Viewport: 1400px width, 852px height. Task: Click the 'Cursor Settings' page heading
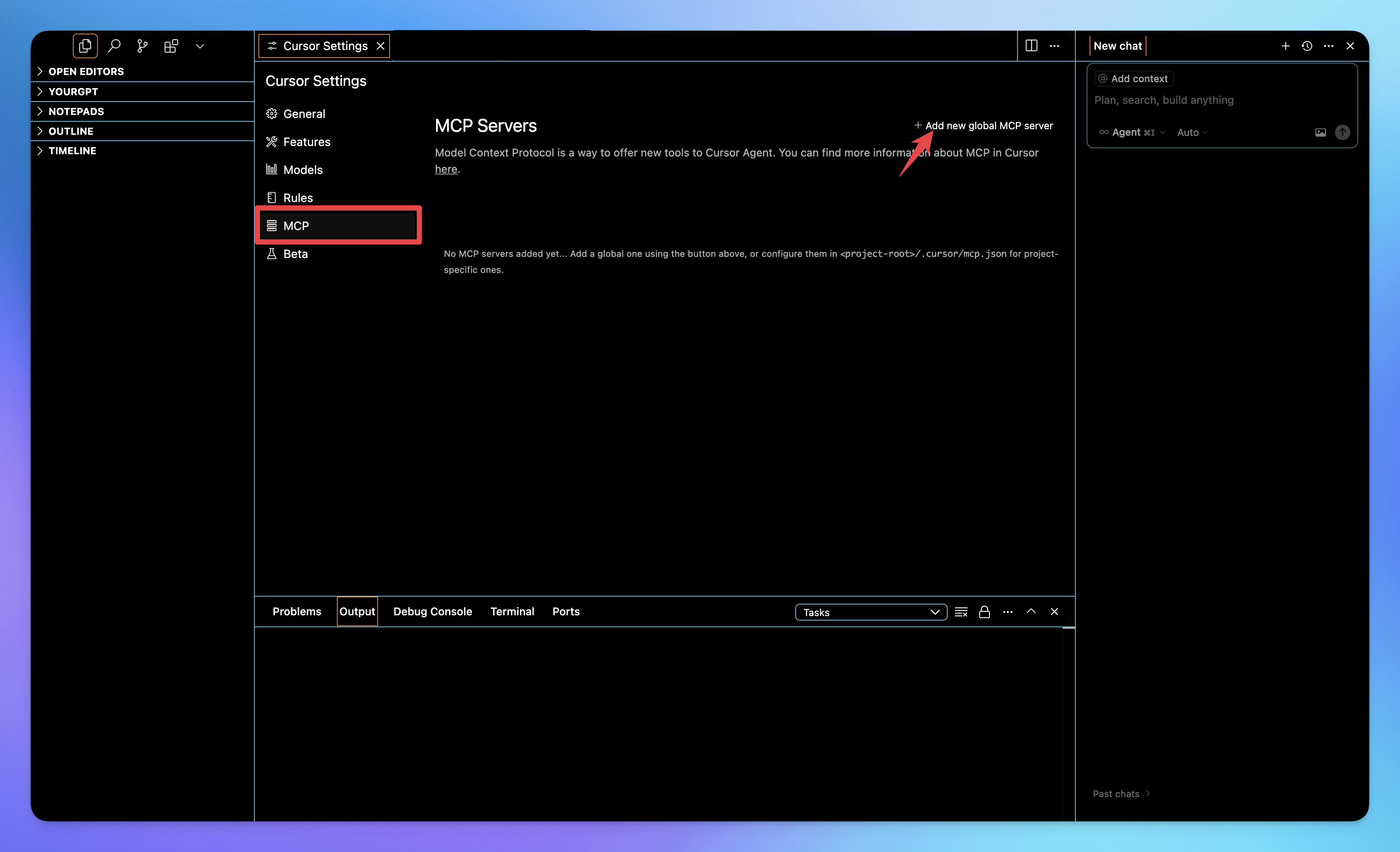tap(316, 81)
